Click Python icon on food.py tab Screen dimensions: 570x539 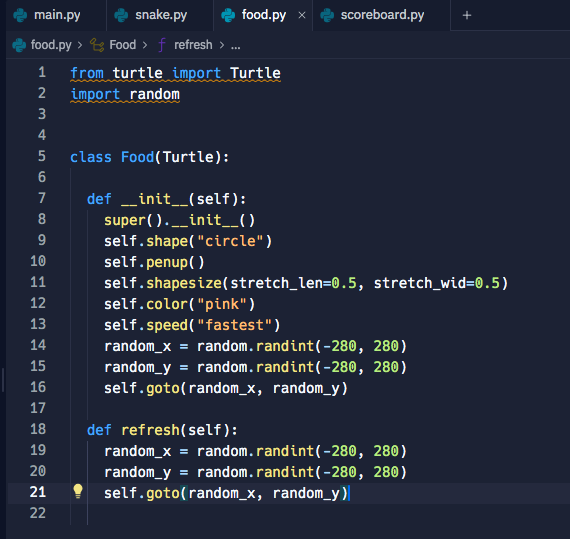tap(228, 15)
